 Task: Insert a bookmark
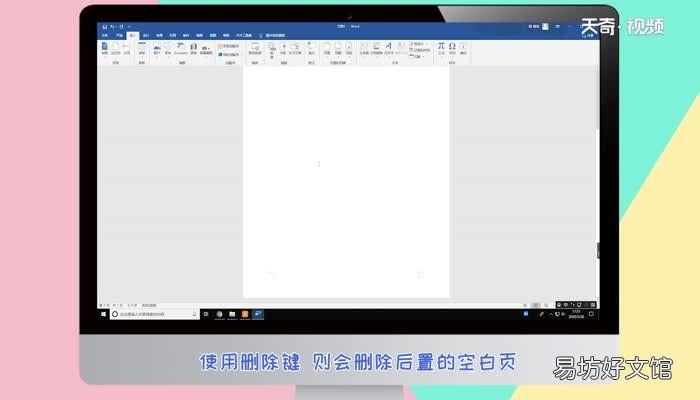283,49
